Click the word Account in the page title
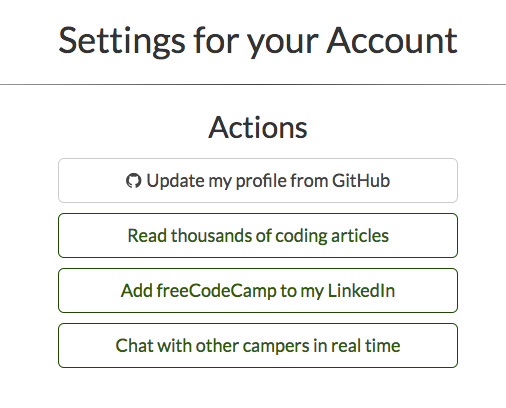Screen dimensions: 506x408 [392, 41]
